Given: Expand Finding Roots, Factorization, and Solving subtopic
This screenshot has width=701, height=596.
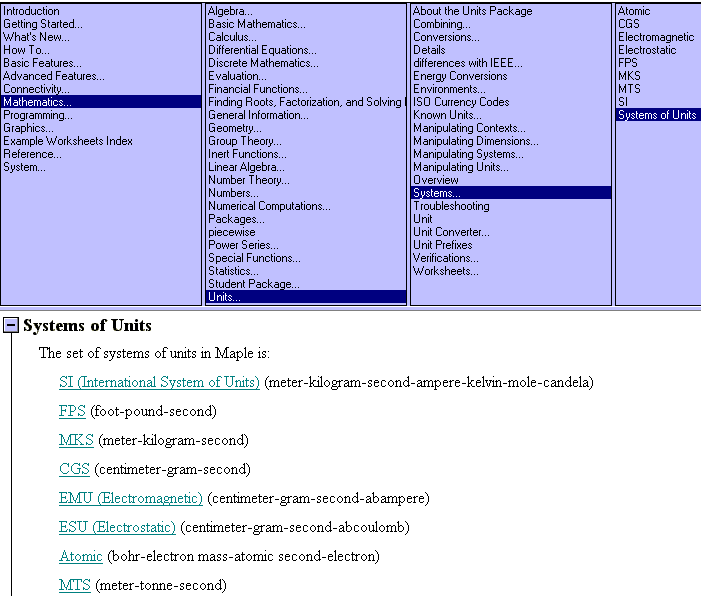Looking at the screenshot, I should pyautogui.click(x=306, y=101).
